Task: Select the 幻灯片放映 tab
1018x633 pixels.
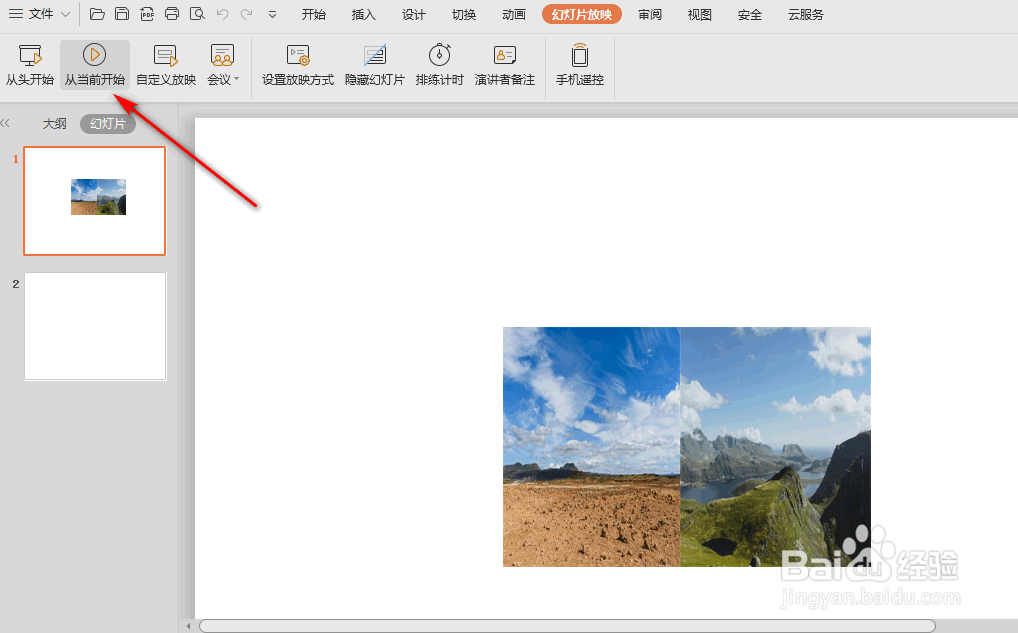Action: (582, 14)
